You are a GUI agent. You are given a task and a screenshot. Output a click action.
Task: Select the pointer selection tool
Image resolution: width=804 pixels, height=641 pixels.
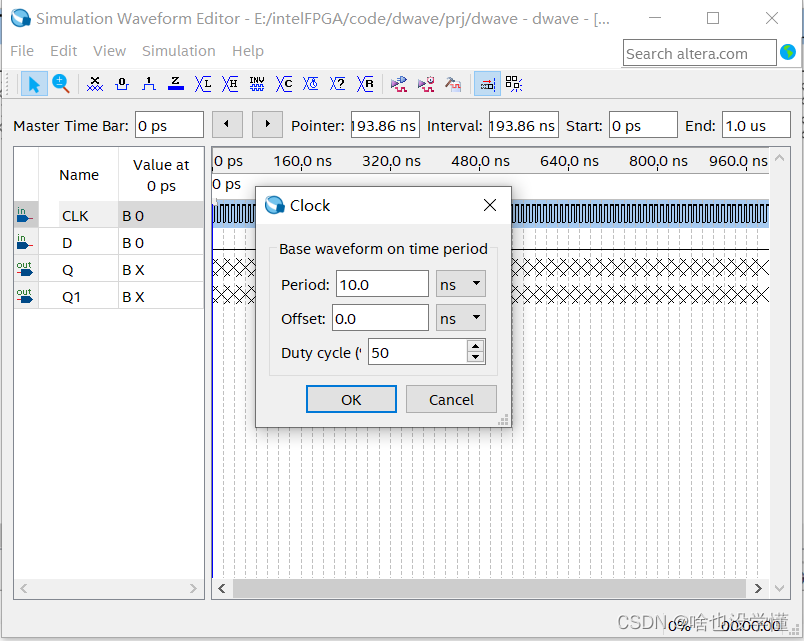click(34, 84)
